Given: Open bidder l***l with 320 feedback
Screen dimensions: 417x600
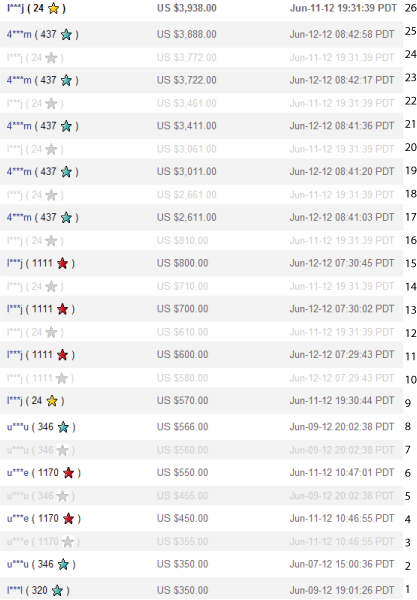Looking at the screenshot, I should pos(15,590).
